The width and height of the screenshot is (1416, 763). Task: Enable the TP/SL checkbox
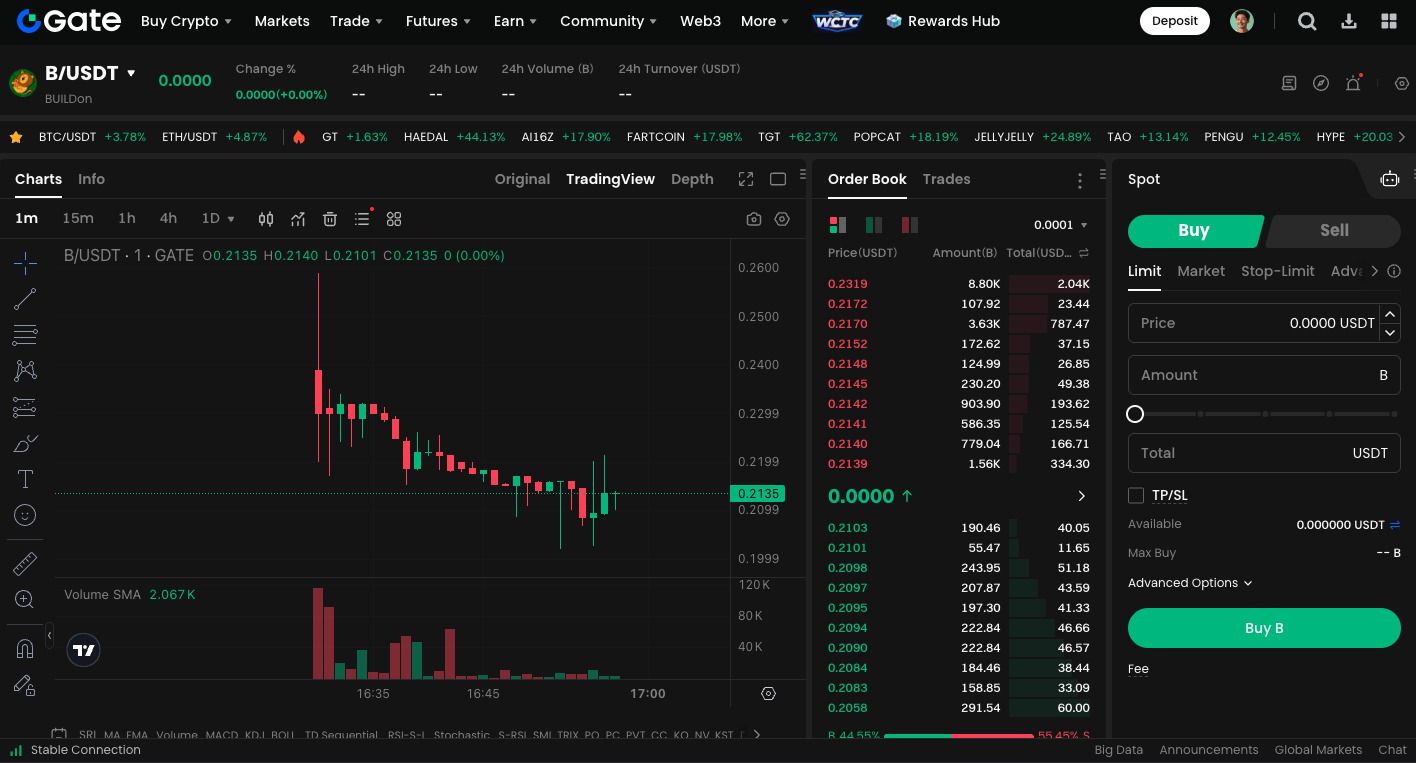pos(1136,495)
